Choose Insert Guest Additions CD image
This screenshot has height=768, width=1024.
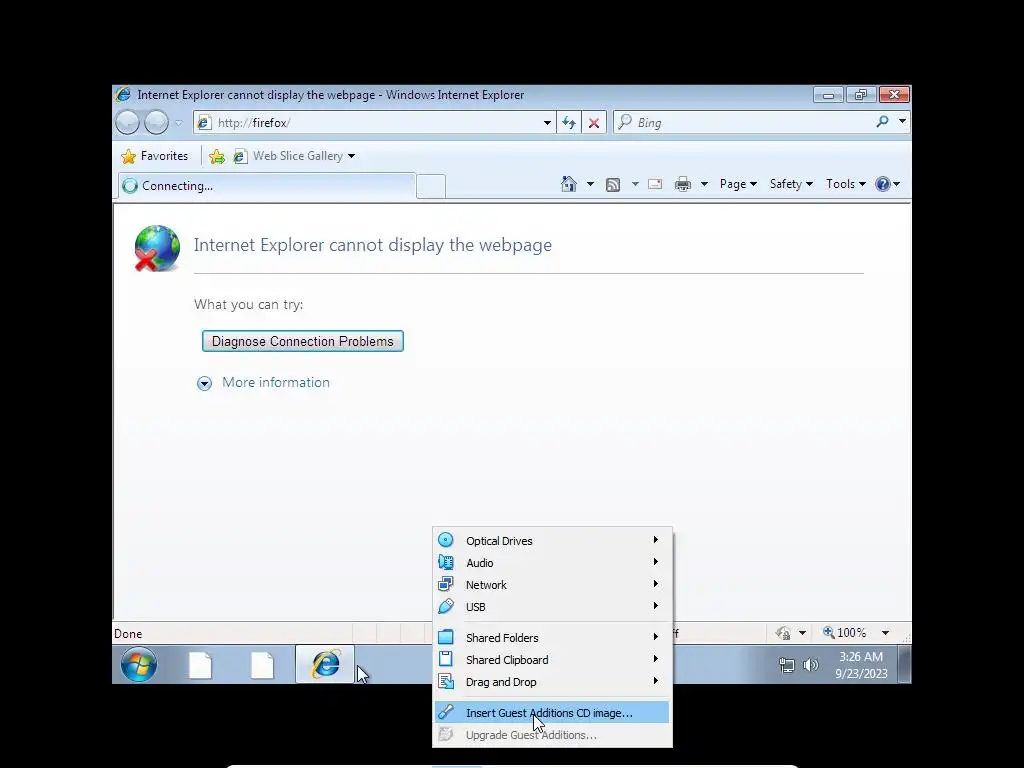[552, 712]
